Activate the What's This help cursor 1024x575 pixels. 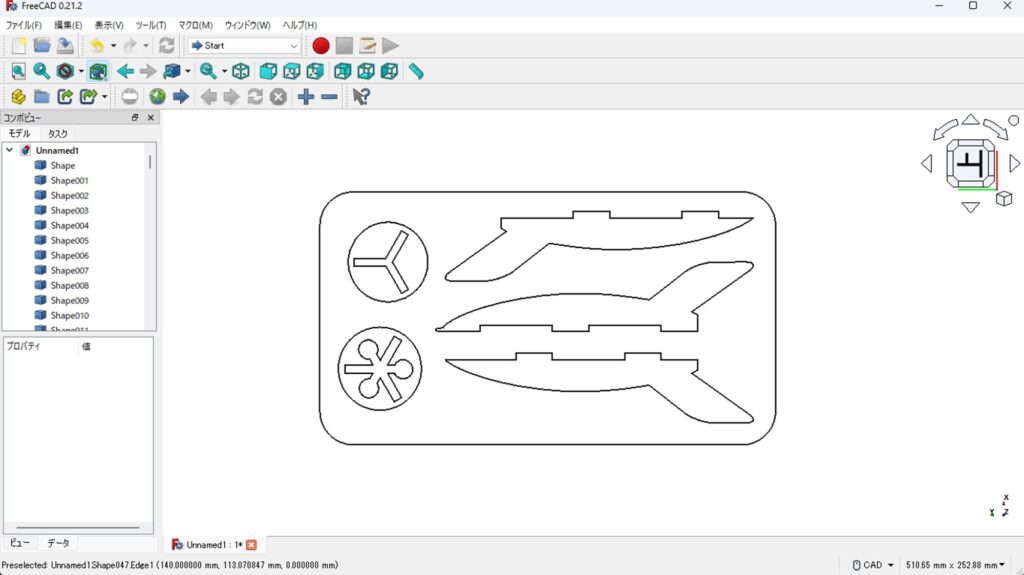[361, 97]
